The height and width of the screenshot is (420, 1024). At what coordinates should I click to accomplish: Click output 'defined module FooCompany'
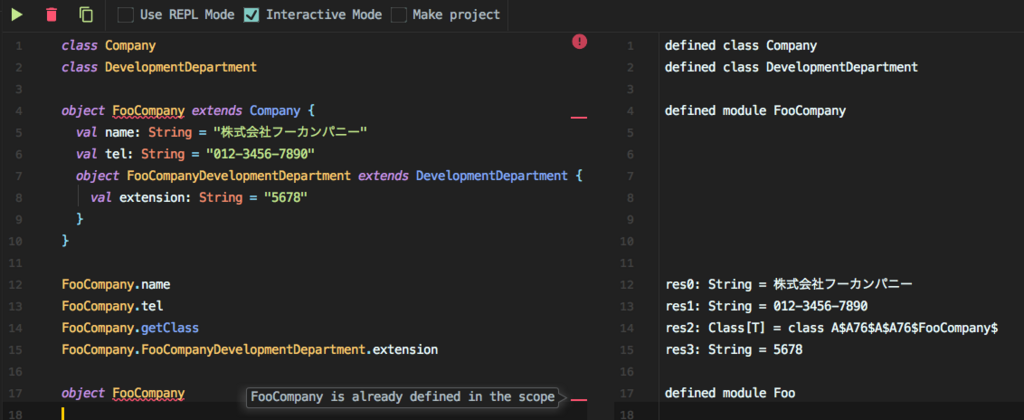point(755,110)
